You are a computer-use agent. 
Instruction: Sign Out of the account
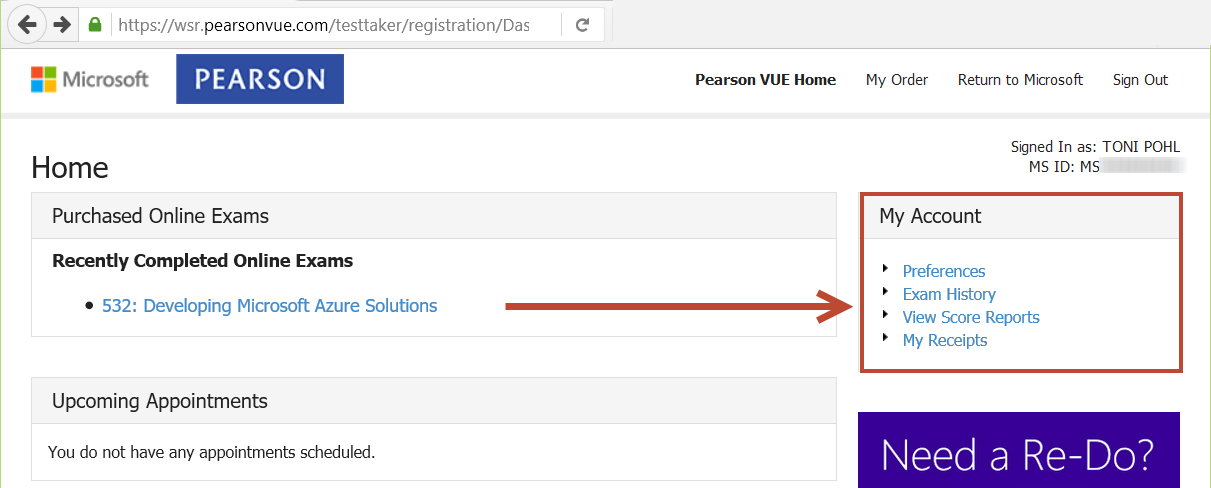coord(1140,80)
